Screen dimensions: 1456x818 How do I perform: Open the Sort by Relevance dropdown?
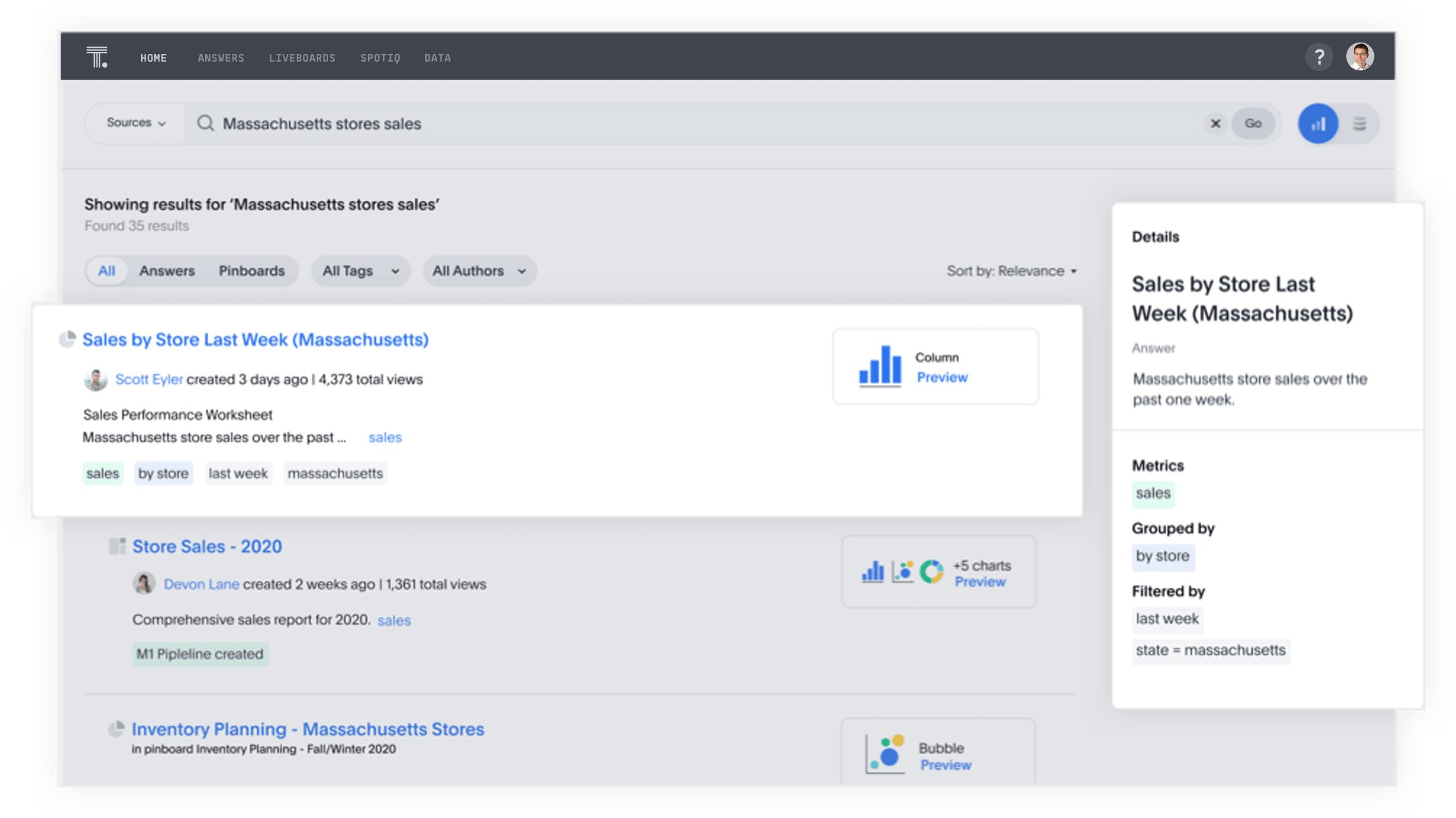coord(1011,271)
